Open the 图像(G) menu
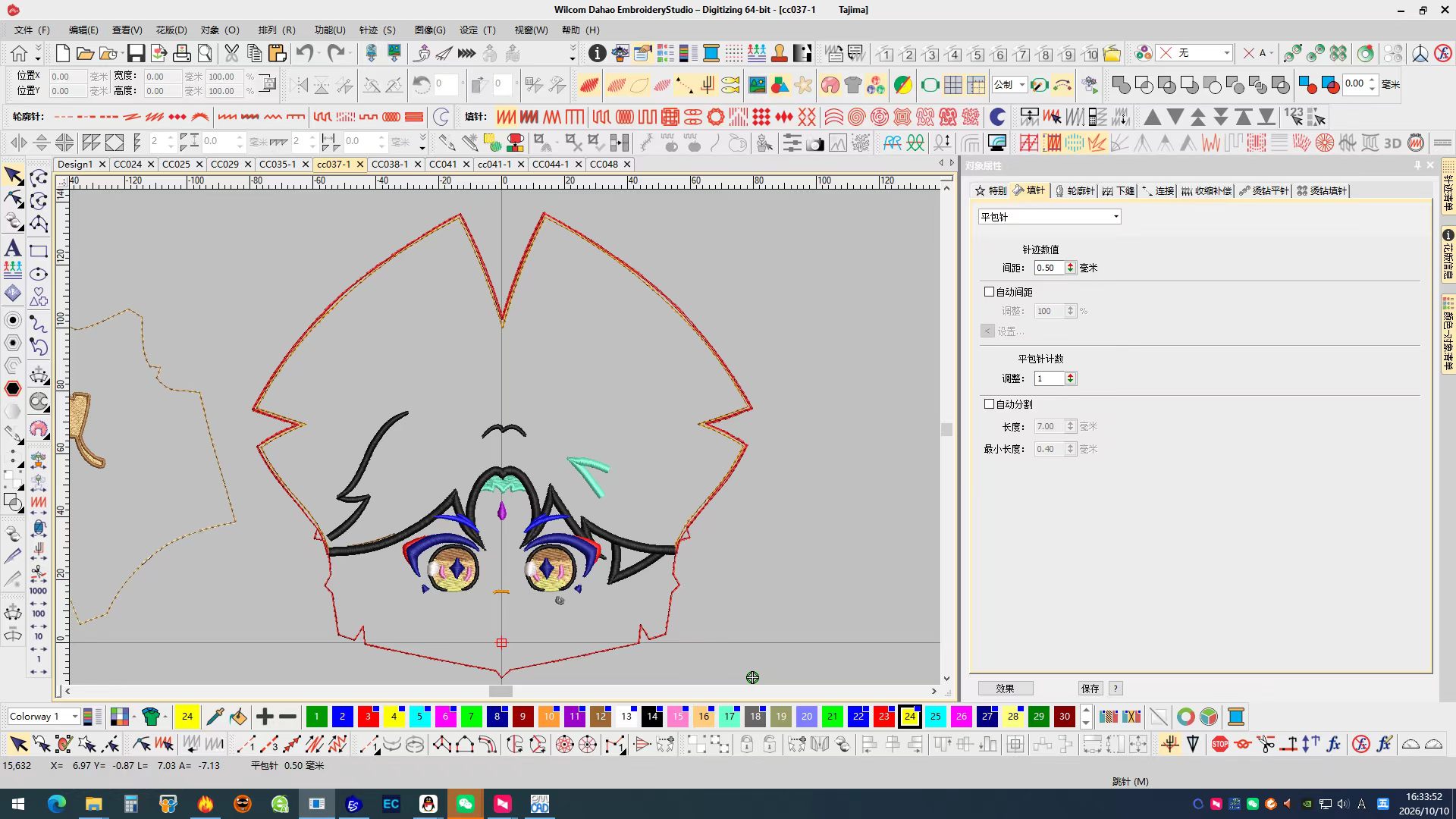The width and height of the screenshot is (1456, 819). tap(430, 30)
